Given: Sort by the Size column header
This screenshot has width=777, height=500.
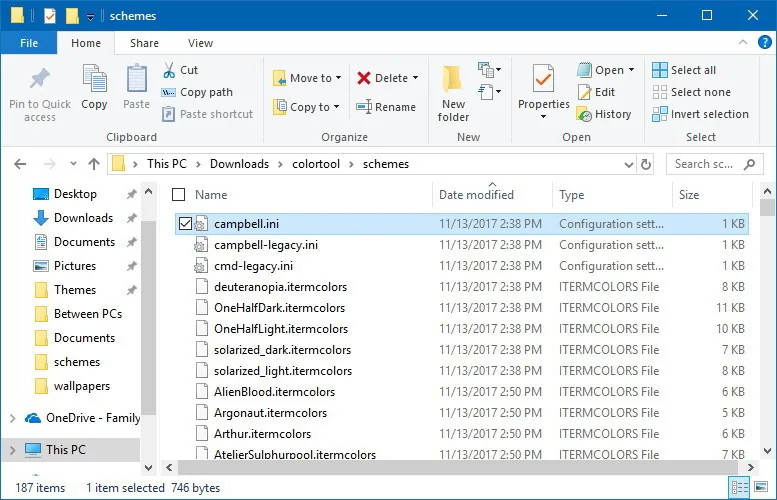Looking at the screenshot, I should pyautogui.click(x=712, y=195).
